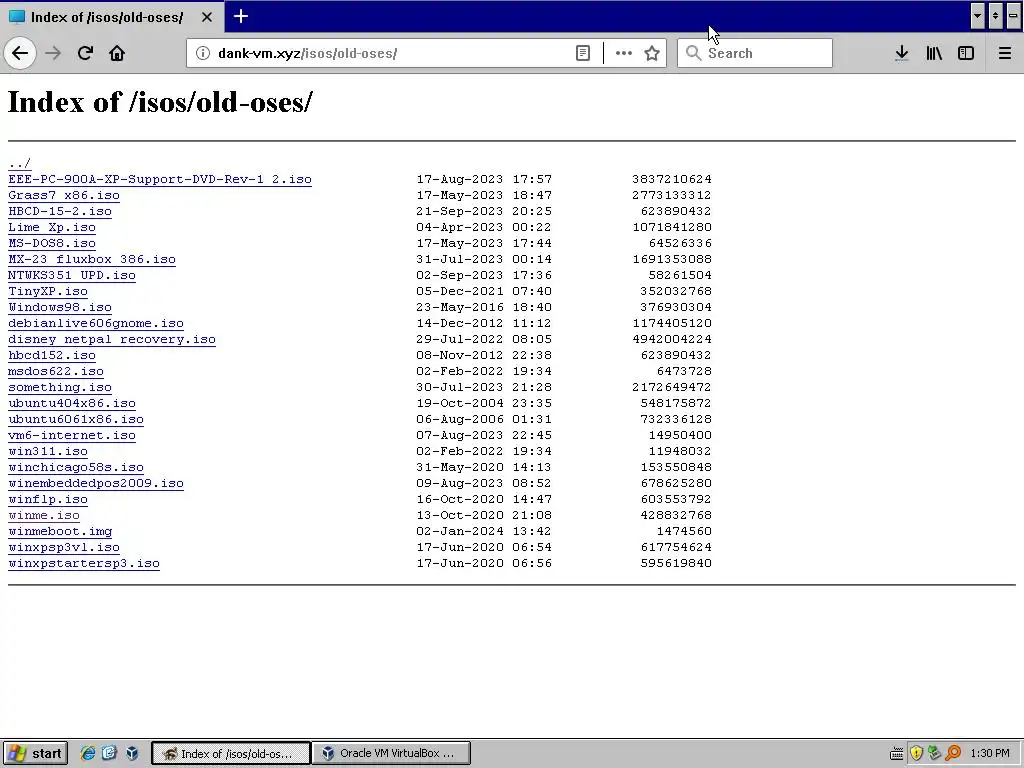Launch VirtualBox from quick launch
The image size is (1024, 768).
(x=132, y=753)
